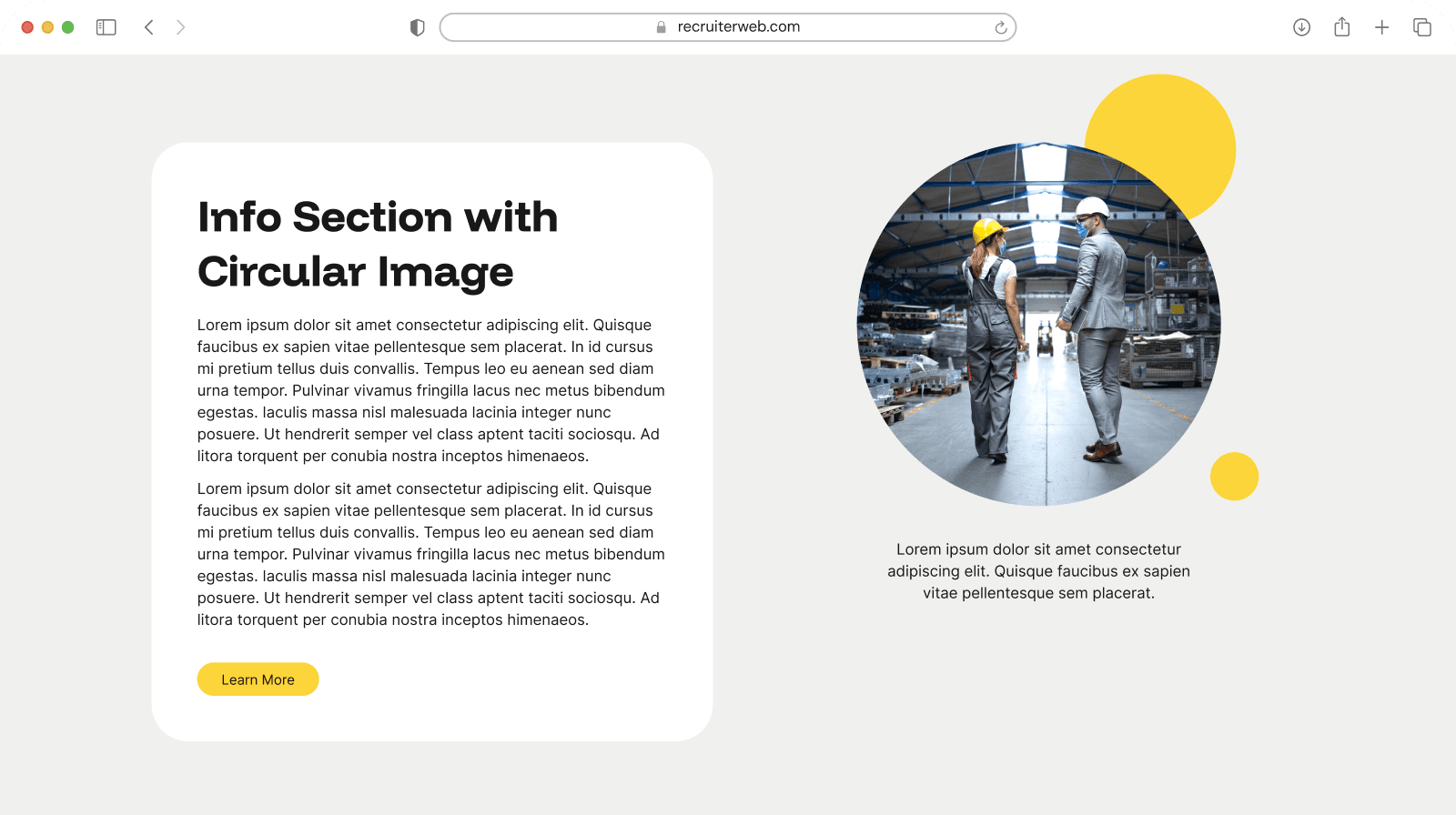
Task: Go back with the left arrow
Action: click(x=149, y=27)
